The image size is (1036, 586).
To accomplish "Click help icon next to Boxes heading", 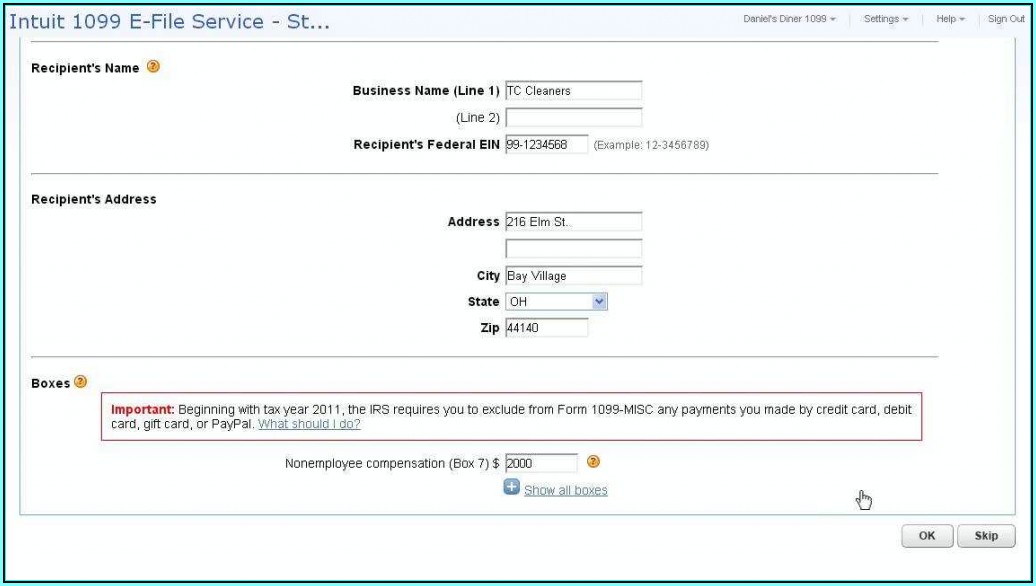I will [x=80, y=382].
